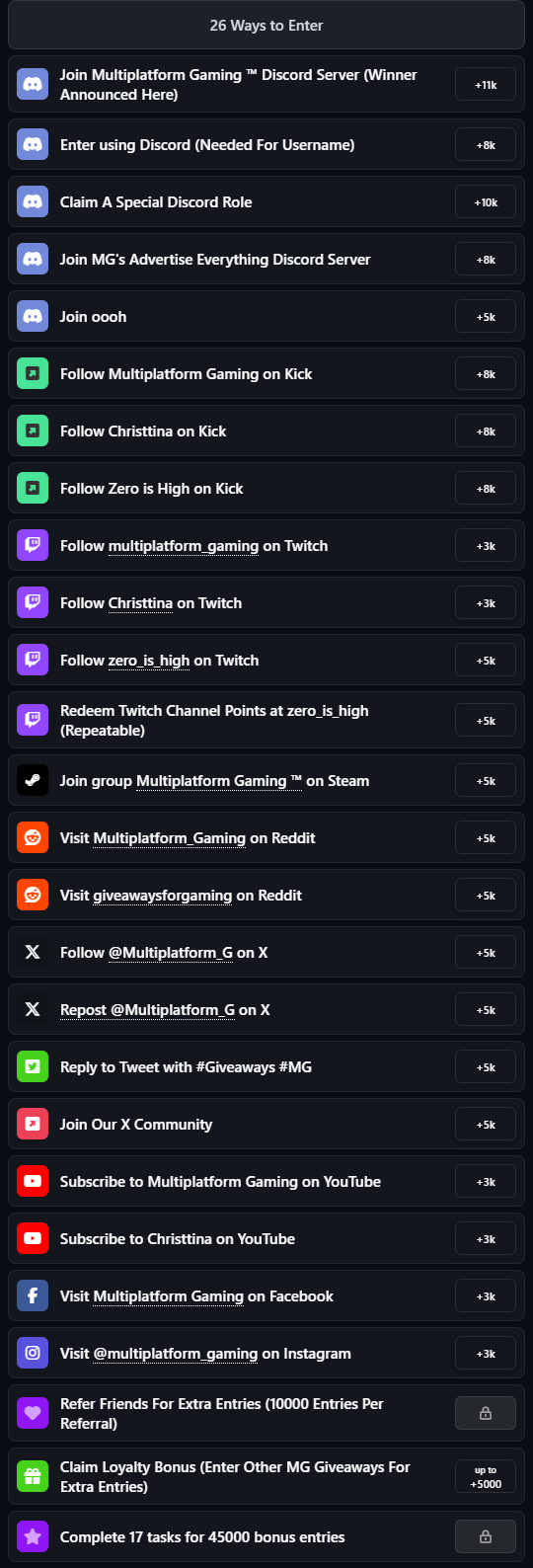Click the Facebook icon for Multiplatform Gaming
Image resolution: width=533 pixels, height=1568 pixels.
coord(33,1296)
